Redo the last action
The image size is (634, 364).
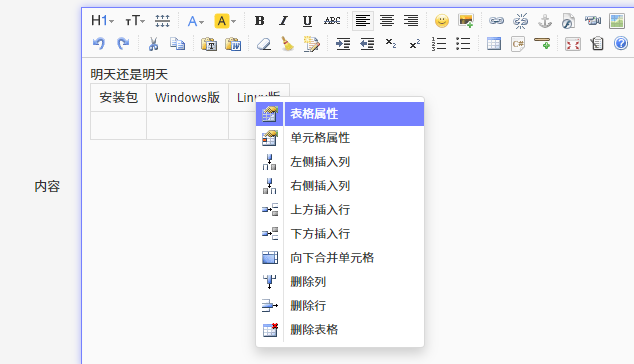click(x=123, y=44)
